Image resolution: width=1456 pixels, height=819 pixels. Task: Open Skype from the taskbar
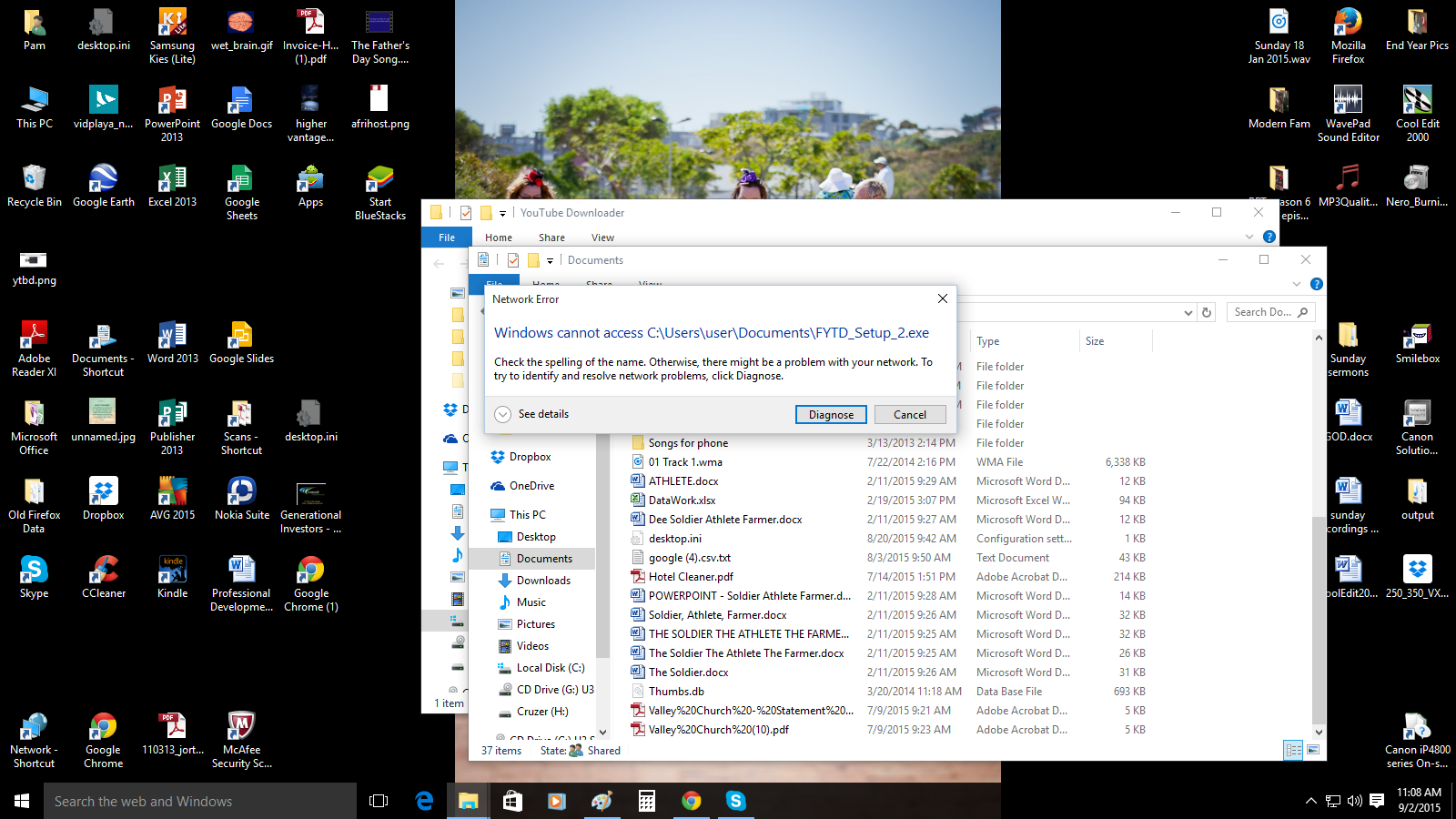click(x=736, y=801)
